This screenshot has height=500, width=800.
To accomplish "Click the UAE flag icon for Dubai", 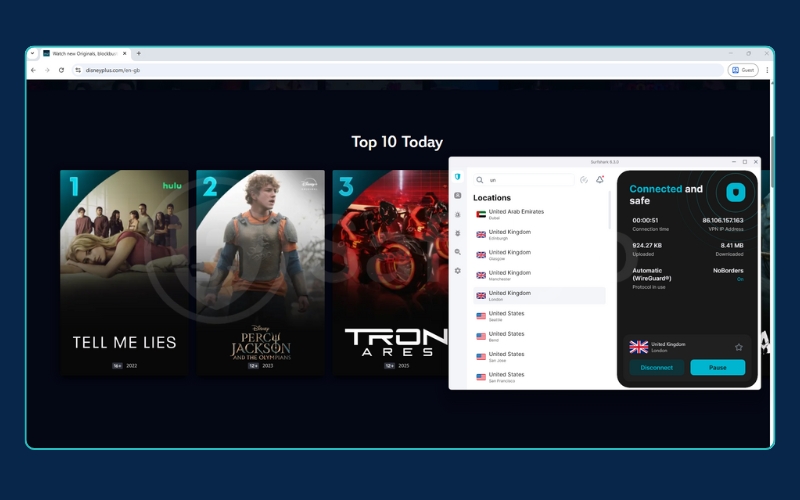I will [x=481, y=214].
